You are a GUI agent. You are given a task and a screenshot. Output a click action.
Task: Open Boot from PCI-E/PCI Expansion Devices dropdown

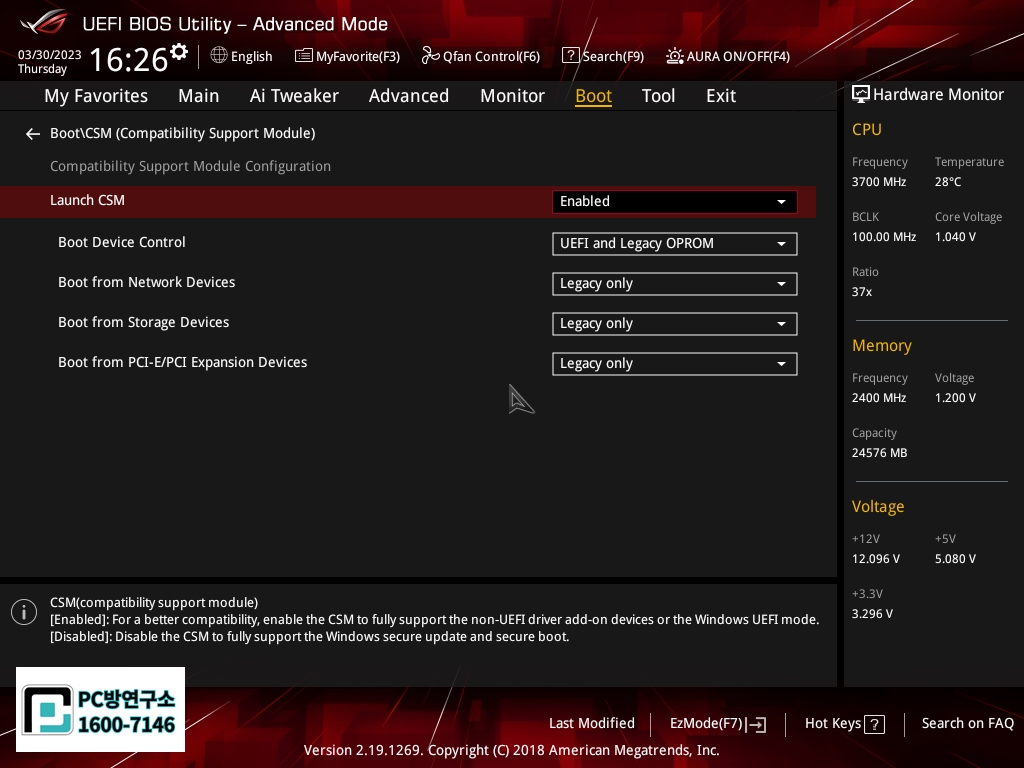click(675, 364)
